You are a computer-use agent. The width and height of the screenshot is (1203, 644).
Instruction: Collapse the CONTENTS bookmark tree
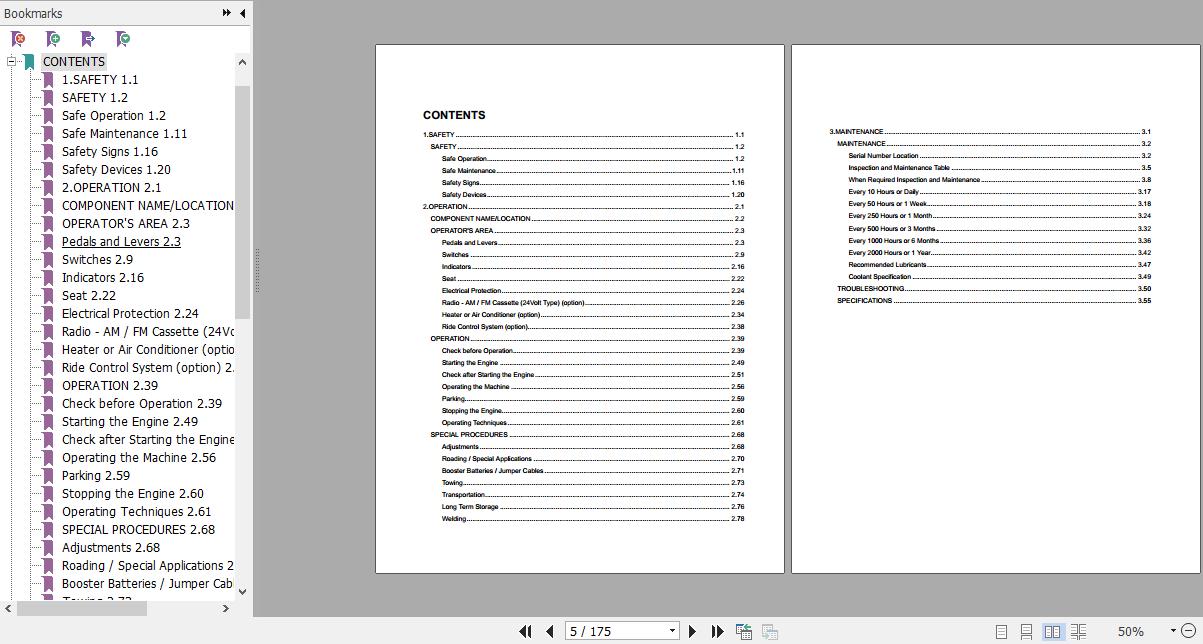[x=12, y=62]
